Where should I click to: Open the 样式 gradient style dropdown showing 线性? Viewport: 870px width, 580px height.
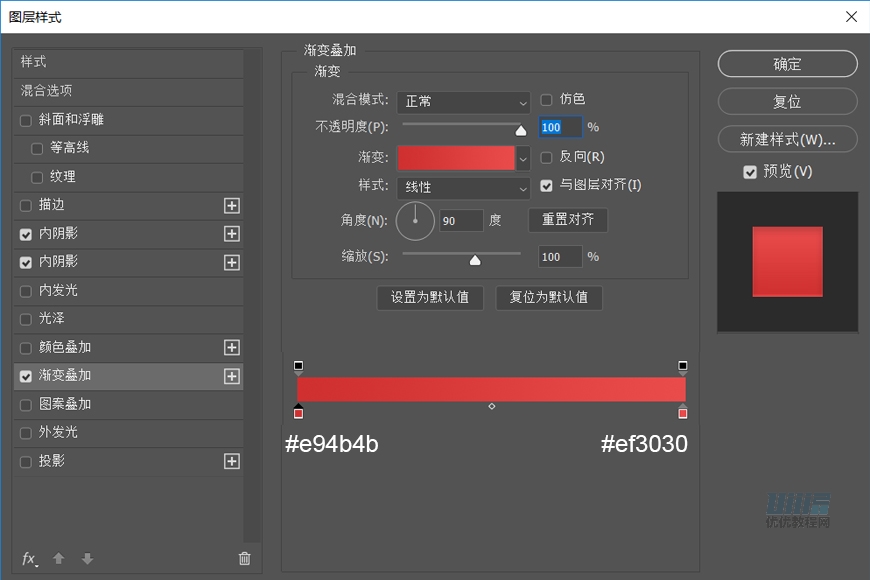pyautogui.click(x=463, y=188)
